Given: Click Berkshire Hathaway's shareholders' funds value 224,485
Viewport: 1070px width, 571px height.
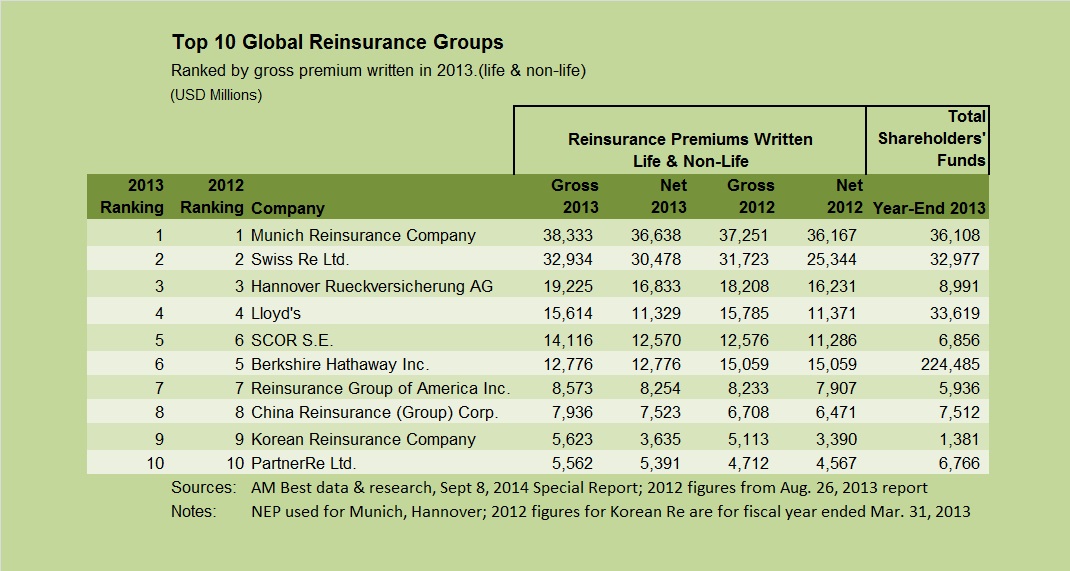Looking at the screenshot, I should [948, 363].
